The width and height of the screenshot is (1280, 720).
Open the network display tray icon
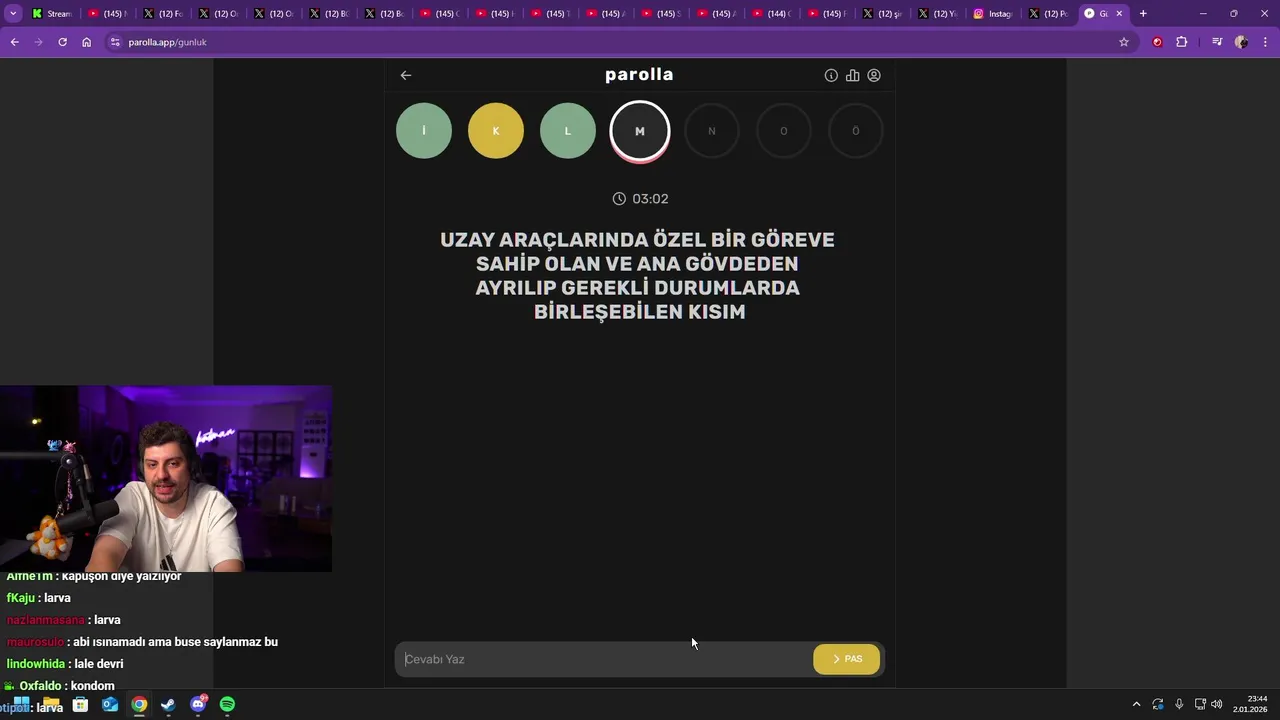click(1200, 704)
